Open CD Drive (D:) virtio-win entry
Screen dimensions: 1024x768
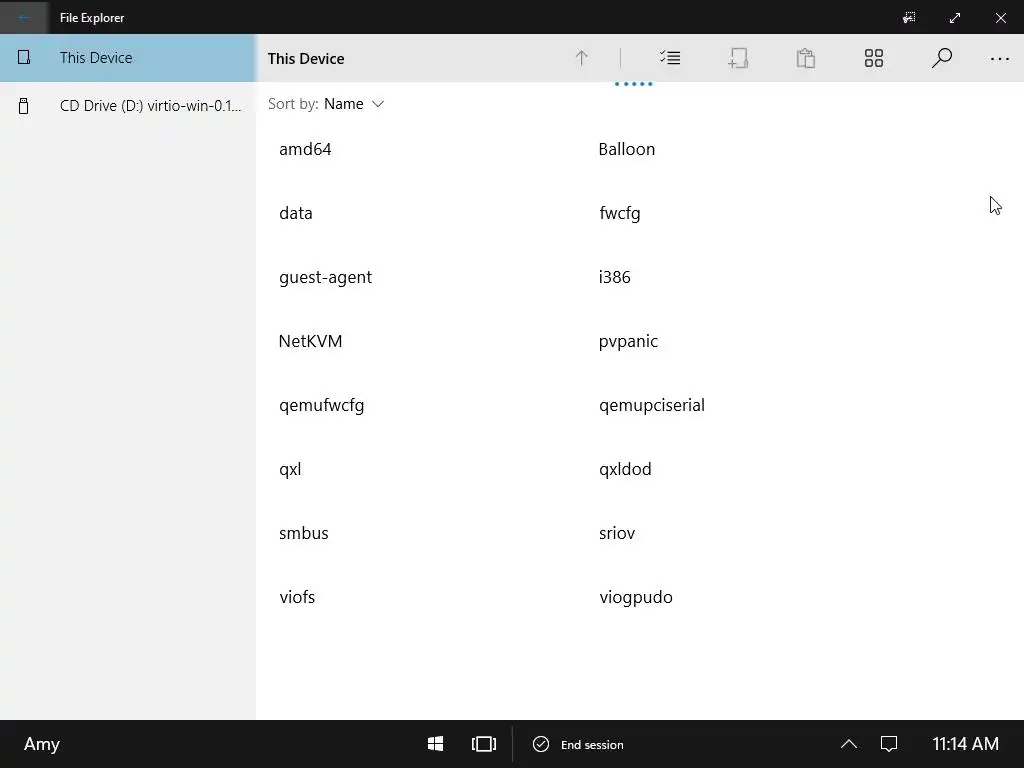coord(127,105)
